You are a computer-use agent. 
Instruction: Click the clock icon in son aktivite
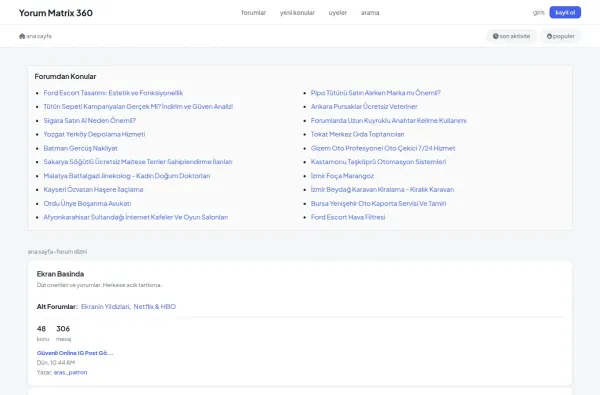496,36
